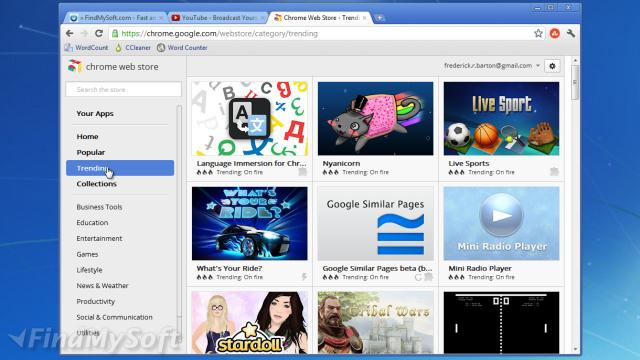Click the address bar URL
Viewport: 640px width, 360px height.
220,33
